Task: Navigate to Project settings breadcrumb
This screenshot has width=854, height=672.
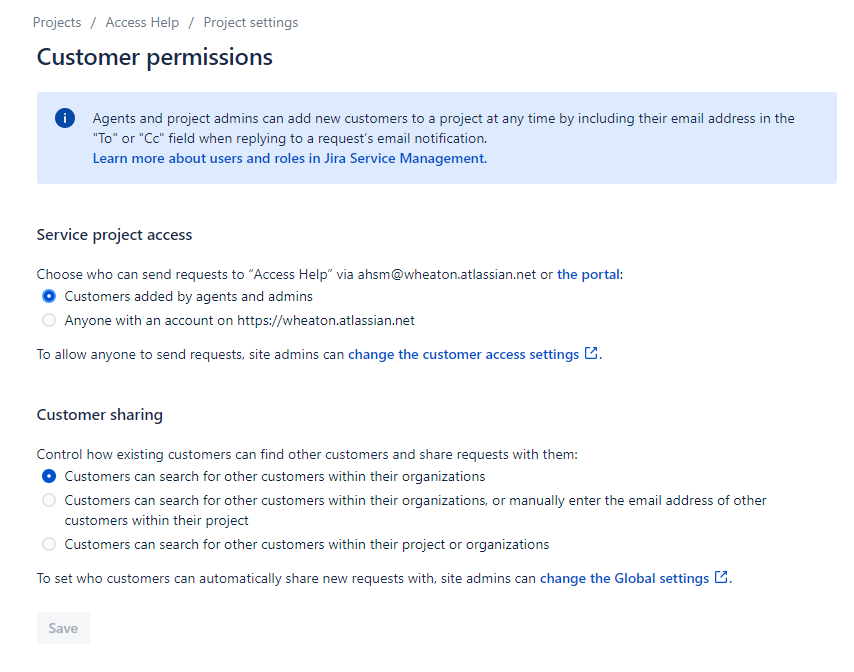Action: click(x=251, y=22)
